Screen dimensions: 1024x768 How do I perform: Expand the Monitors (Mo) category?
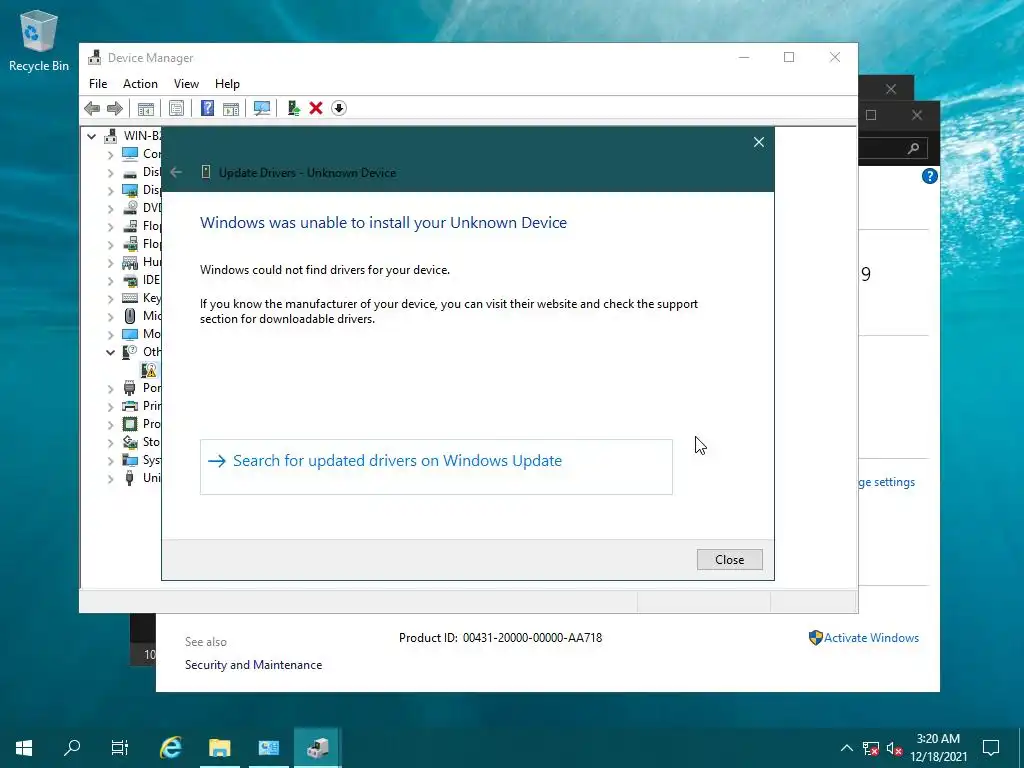(110, 334)
